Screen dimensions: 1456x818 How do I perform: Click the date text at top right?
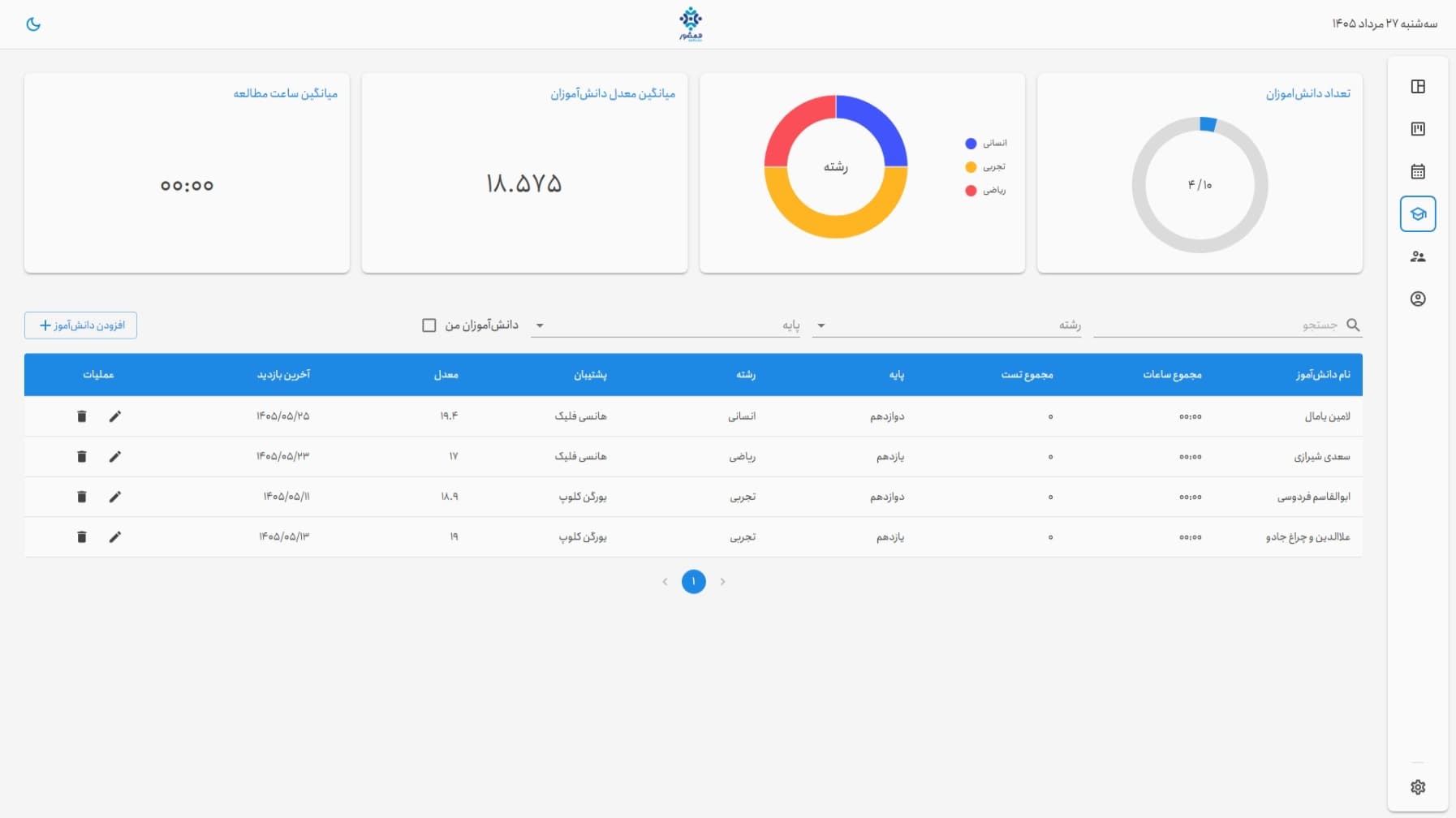click(x=1385, y=24)
